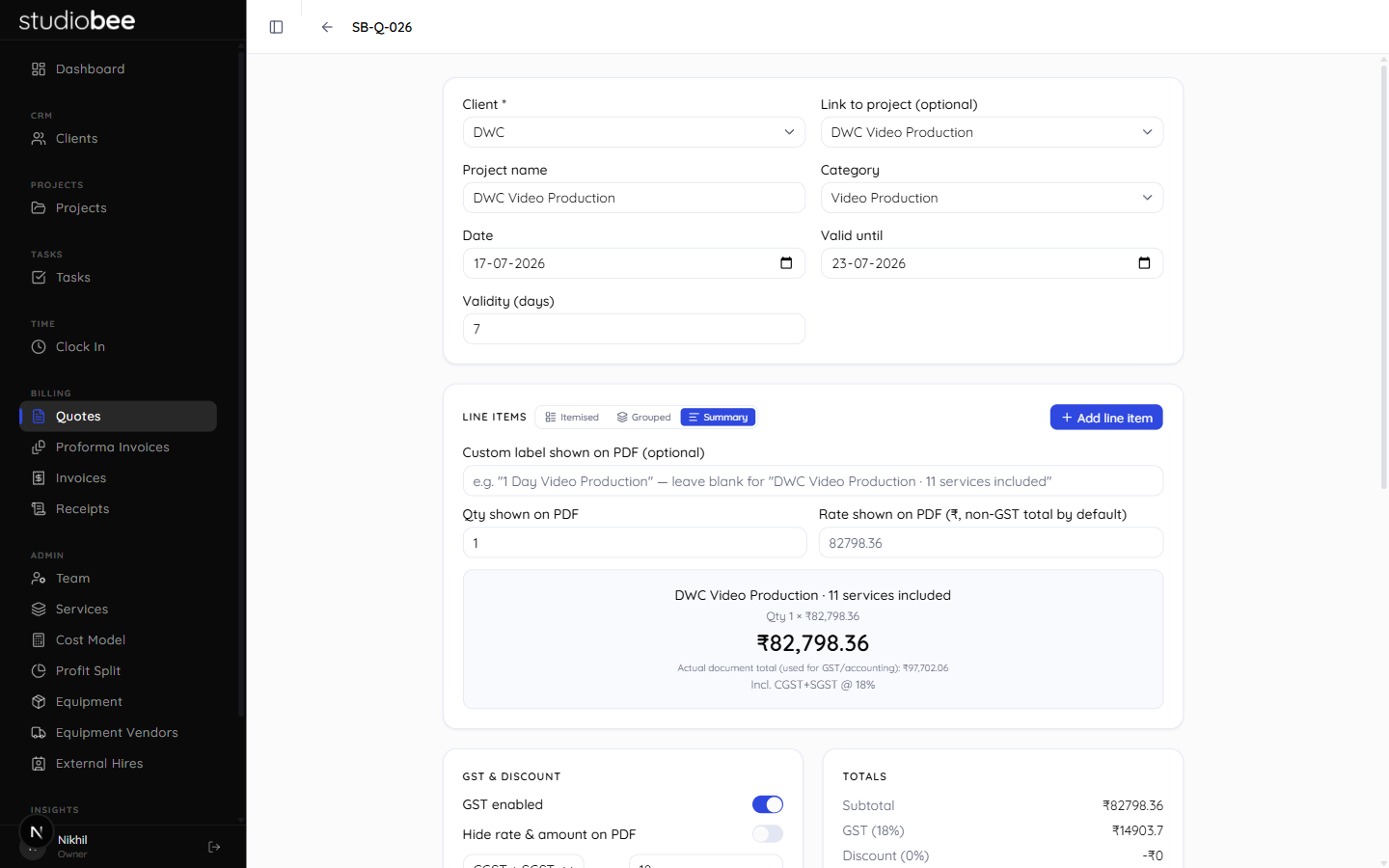Click the Proforma Invoices icon
The width and height of the screenshot is (1389, 868).
click(39, 448)
